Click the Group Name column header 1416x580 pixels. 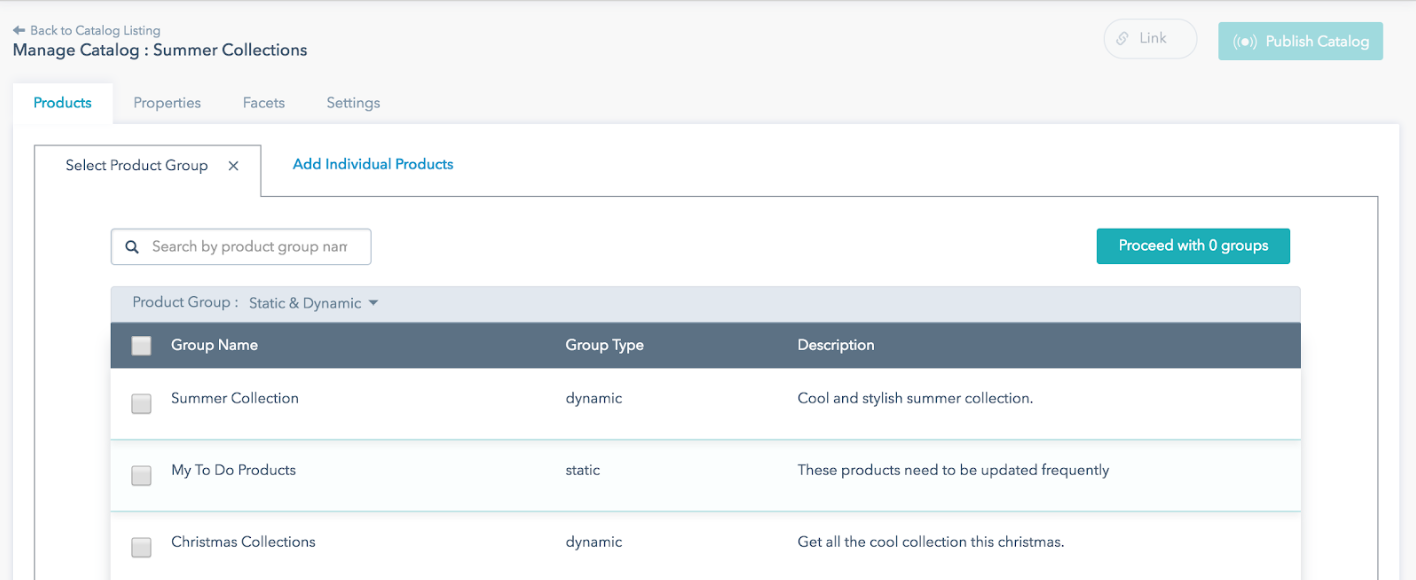click(214, 345)
